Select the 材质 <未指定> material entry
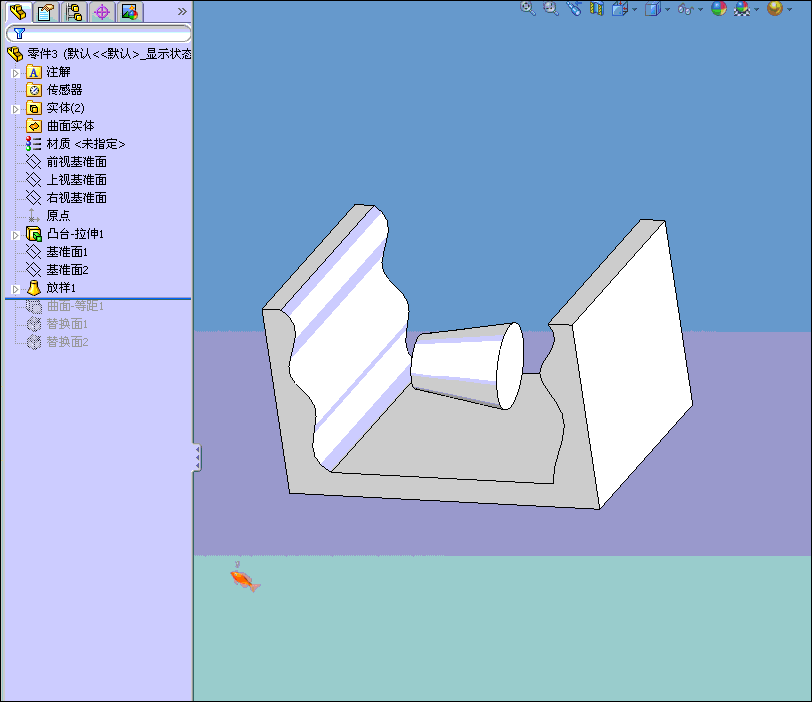 [x=85, y=144]
